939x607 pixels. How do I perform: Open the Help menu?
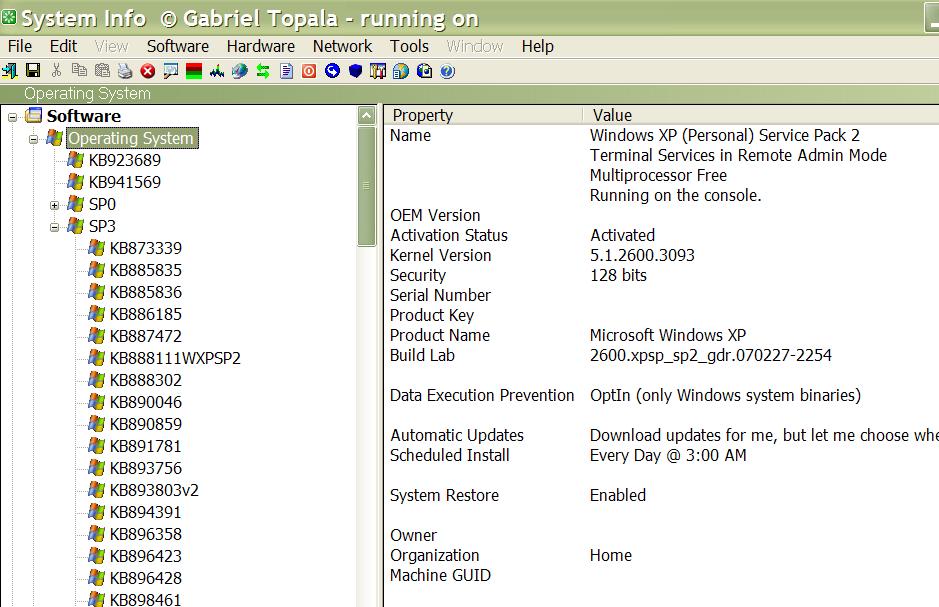pos(537,46)
